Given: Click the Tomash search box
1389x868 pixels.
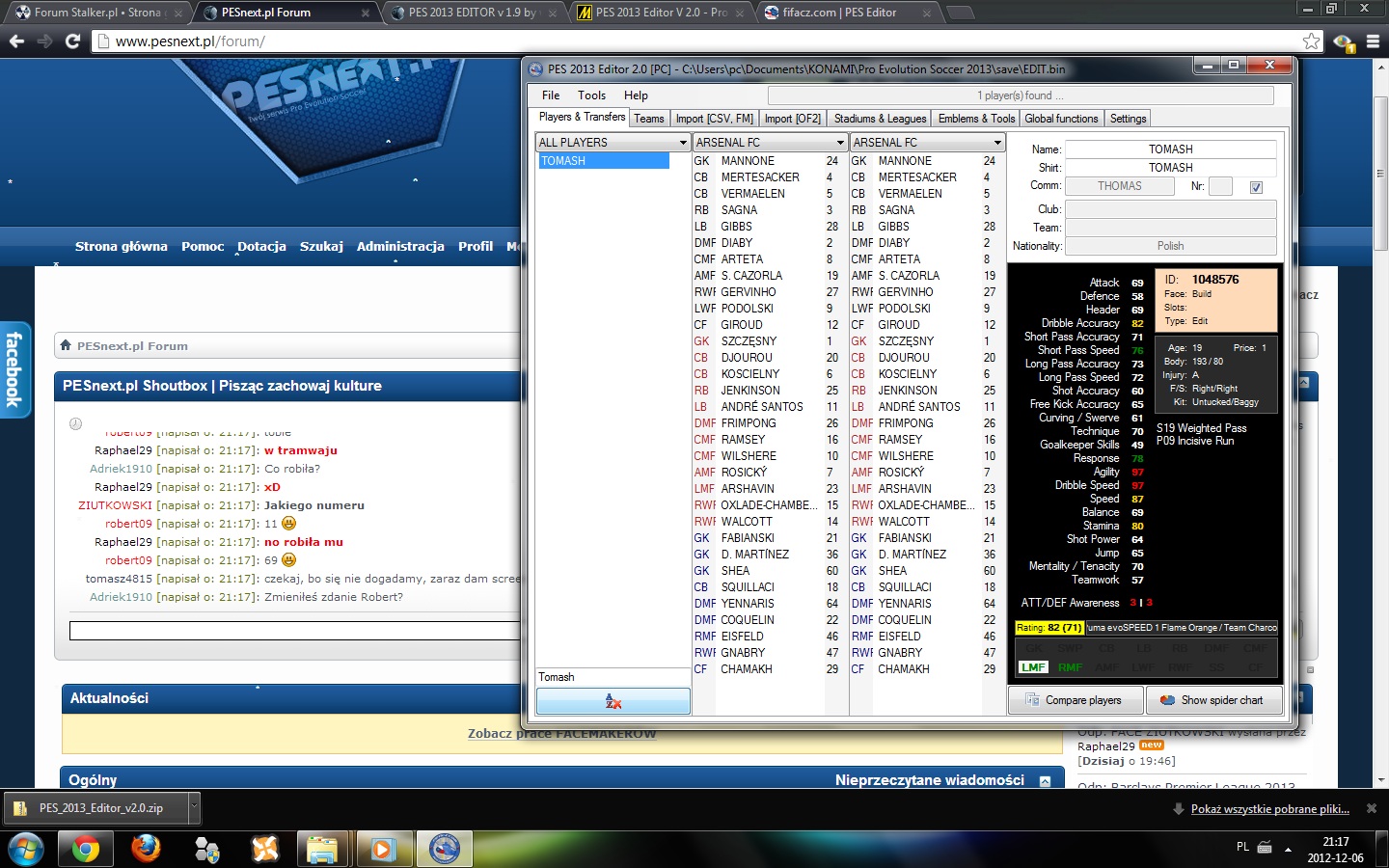Looking at the screenshot, I should [x=613, y=677].
